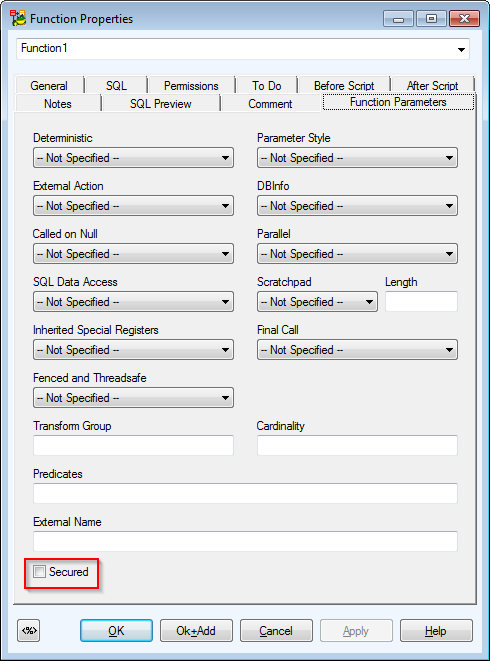Expand the SQL Data Access dropdown
Screen dimensions: 490x661
[x=133, y=302]
